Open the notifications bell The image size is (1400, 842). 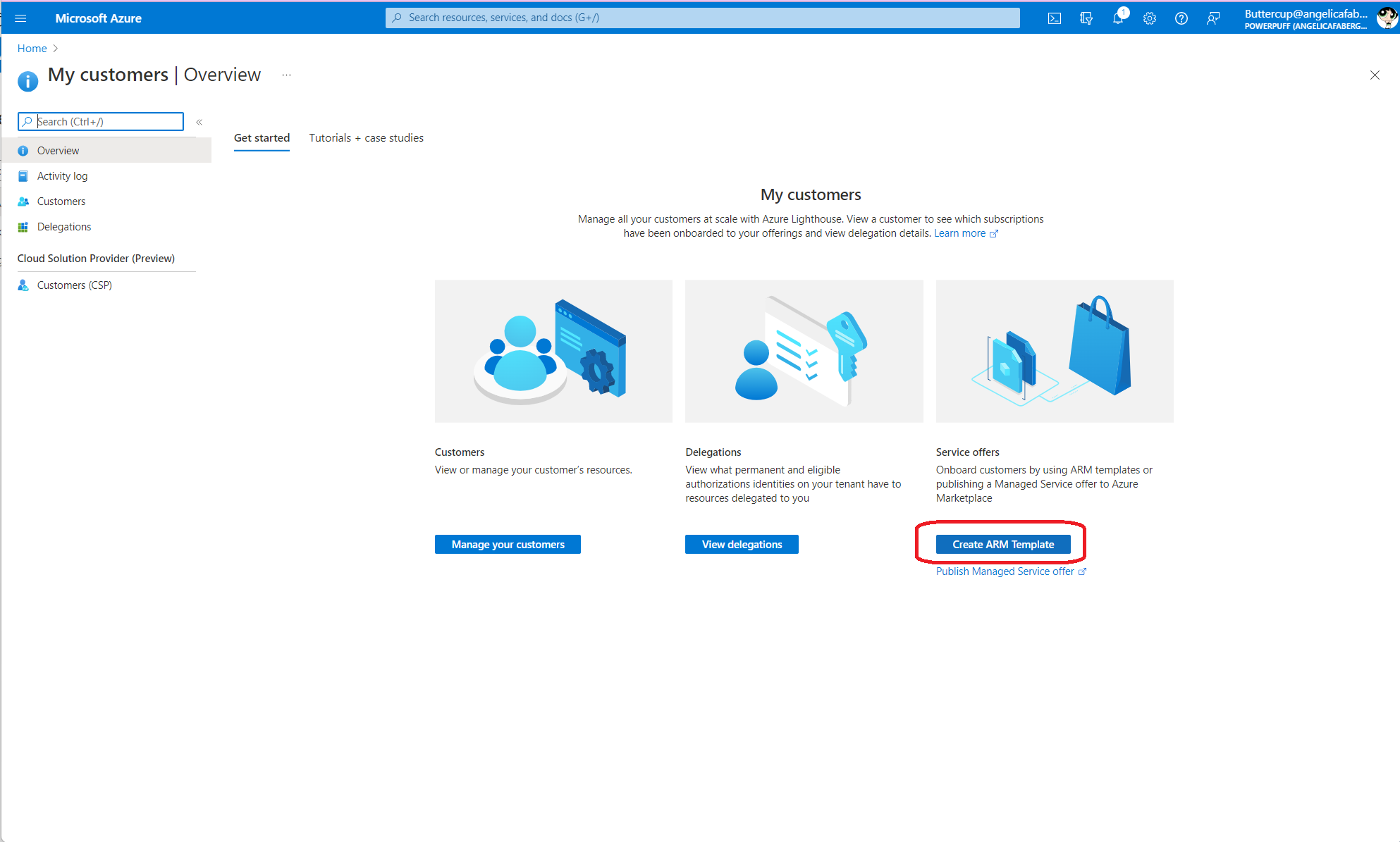pyautogui.click(x=1118, y=18)
